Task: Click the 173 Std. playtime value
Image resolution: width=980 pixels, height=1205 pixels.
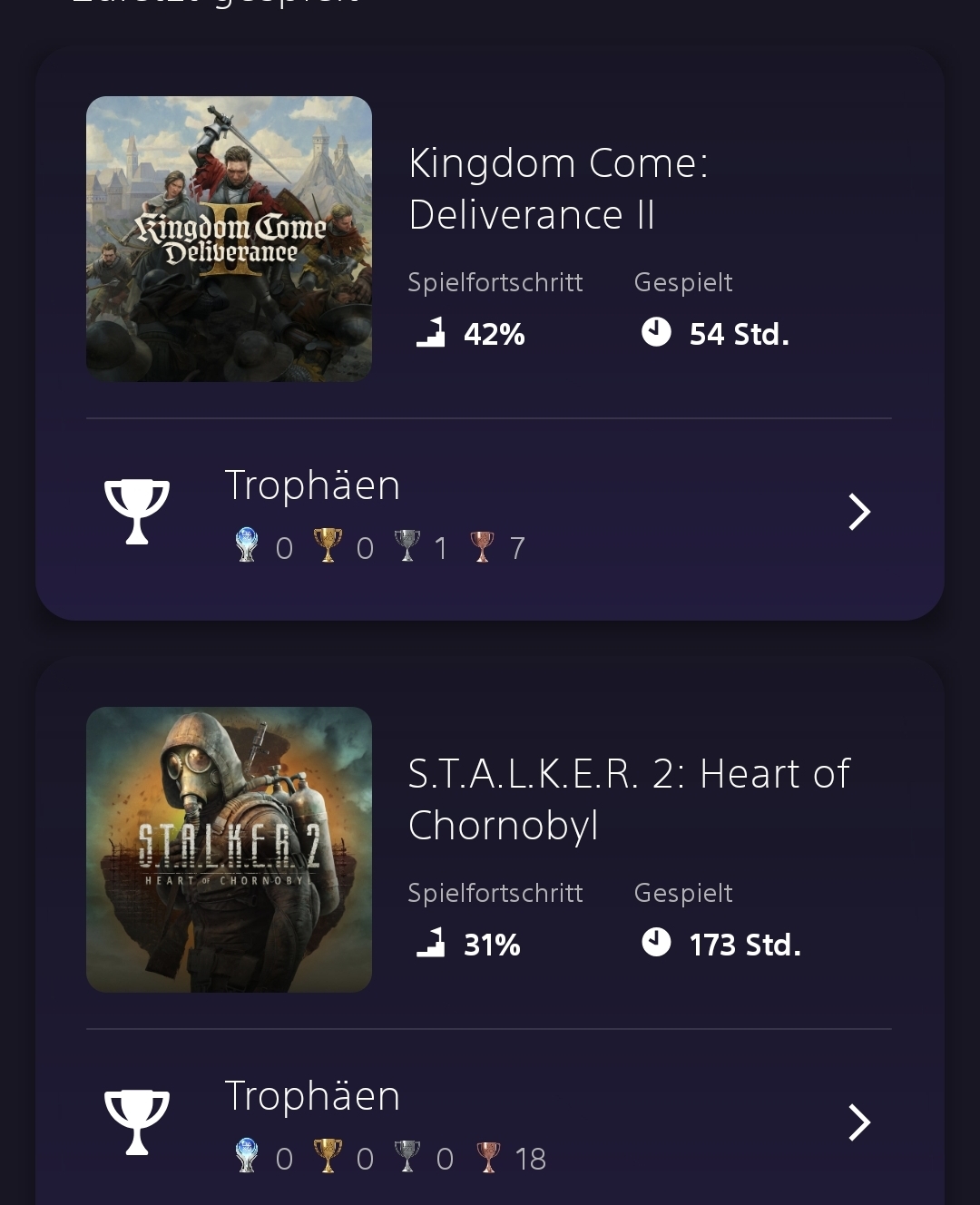Action: pos(745,945)
